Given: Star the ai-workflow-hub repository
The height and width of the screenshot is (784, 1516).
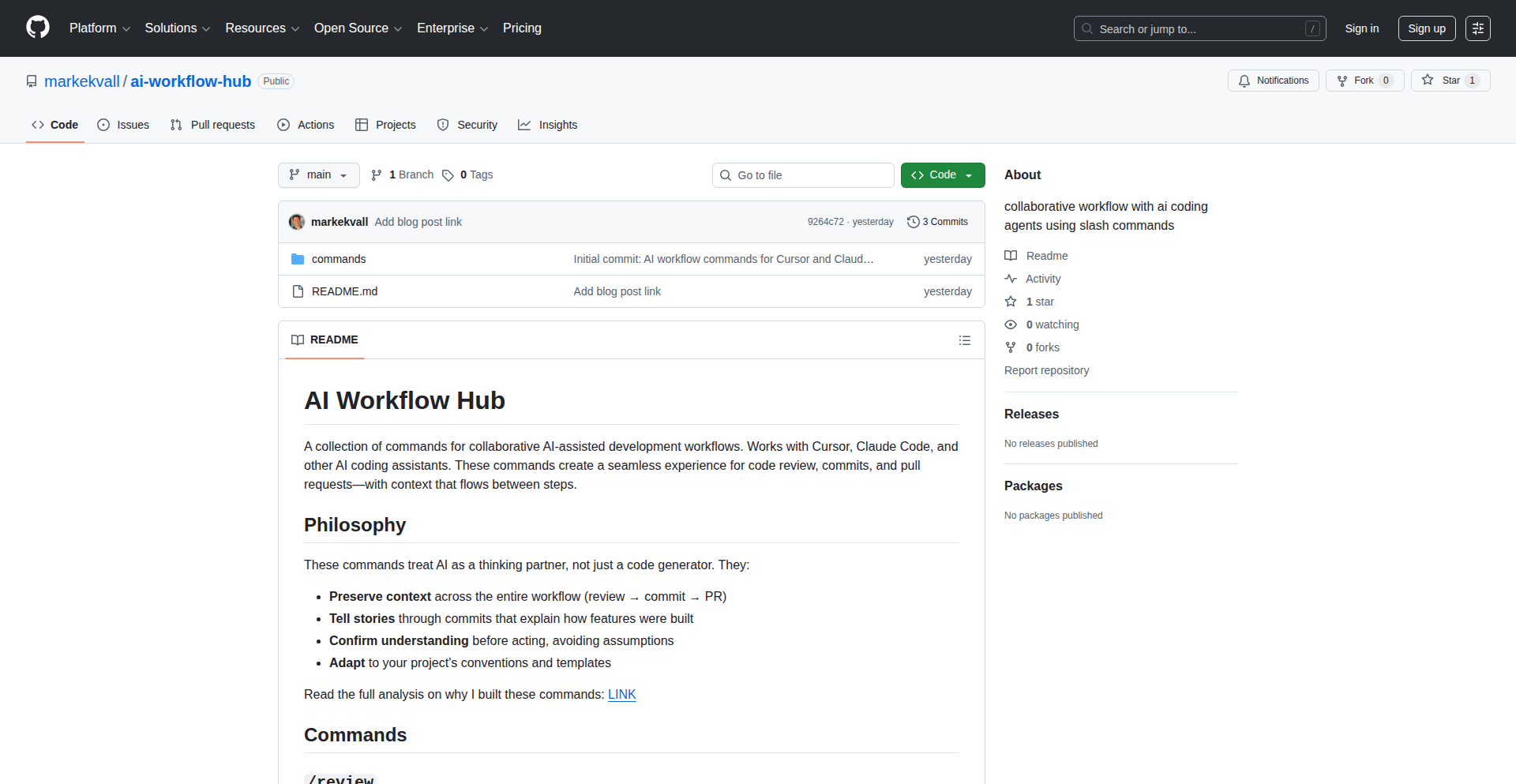Looking at the screenshot, I should coord(1450,80).
